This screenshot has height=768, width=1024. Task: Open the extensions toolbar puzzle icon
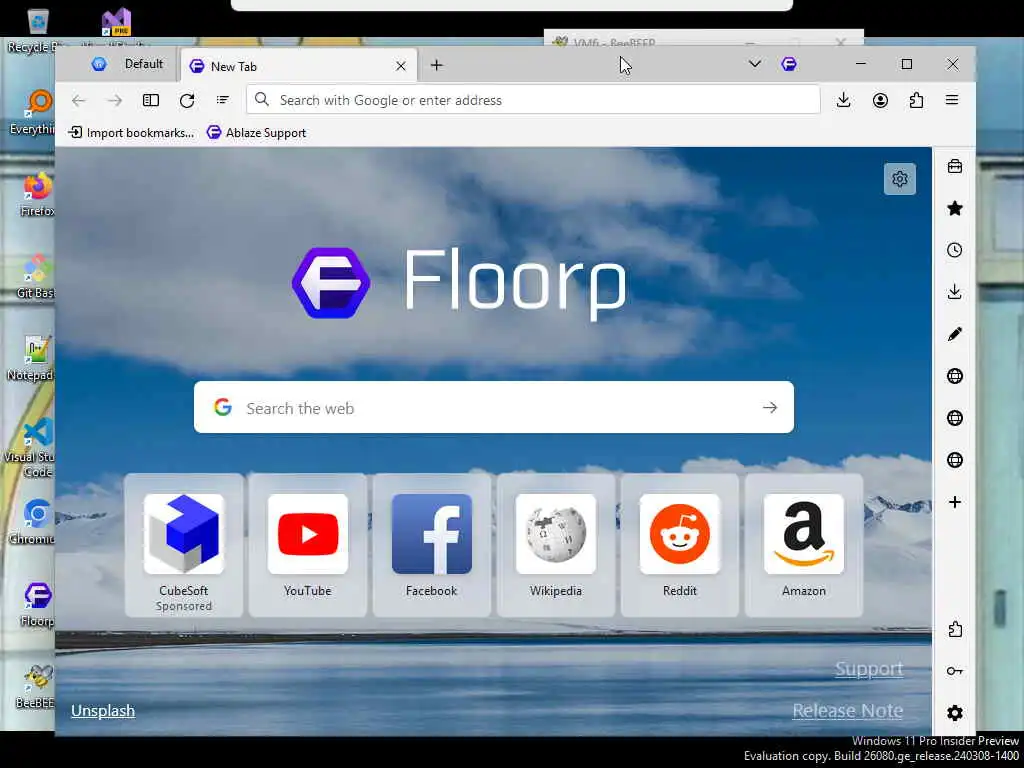(916, 100)
